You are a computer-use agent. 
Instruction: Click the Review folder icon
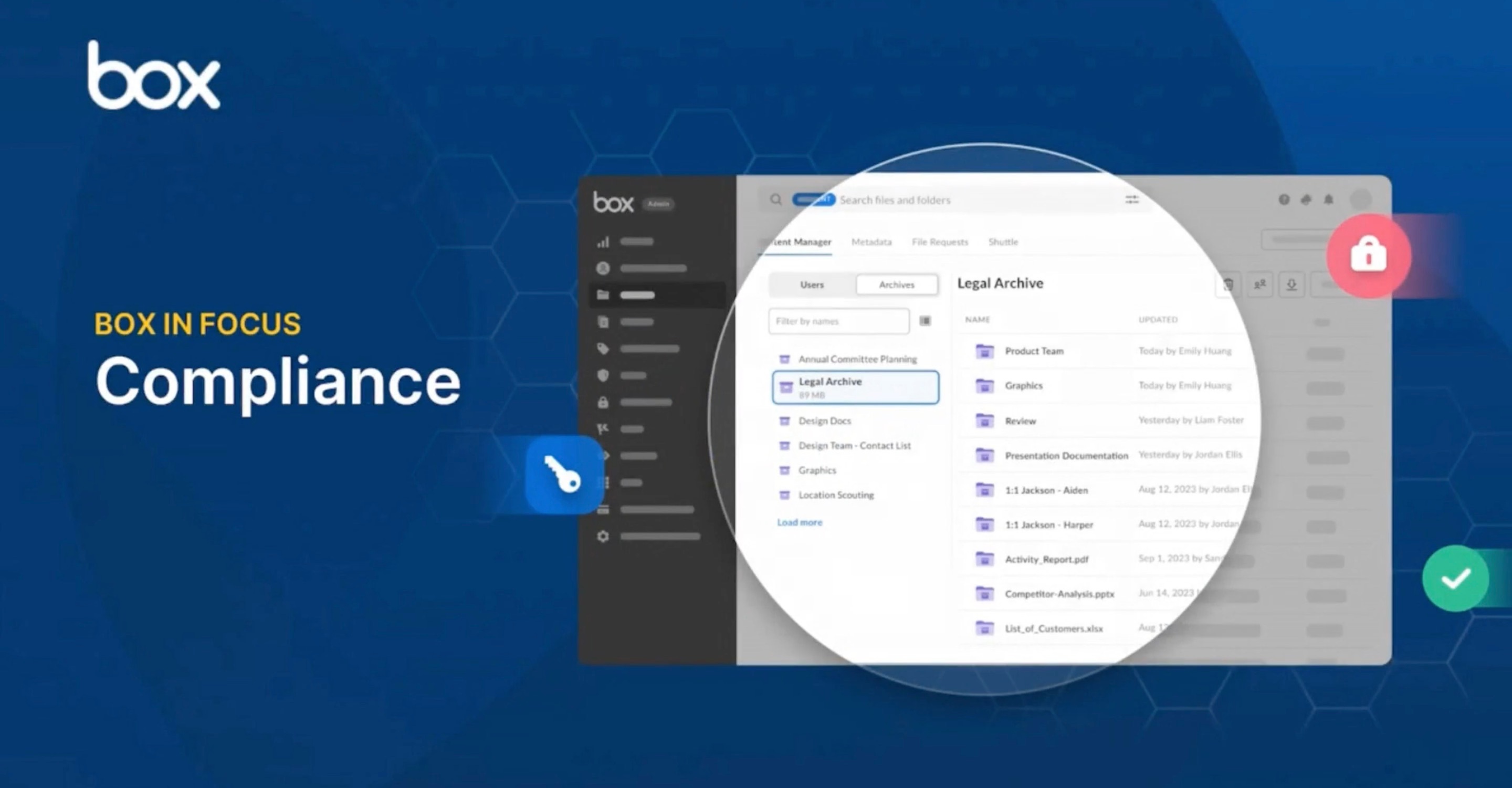point(984,421)
